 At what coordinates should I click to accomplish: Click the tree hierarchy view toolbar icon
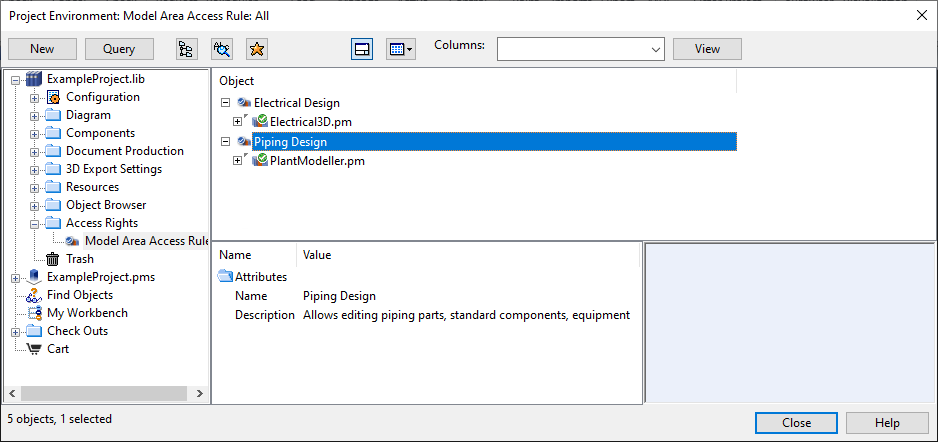pyautogui.click(x=187, y=48)
